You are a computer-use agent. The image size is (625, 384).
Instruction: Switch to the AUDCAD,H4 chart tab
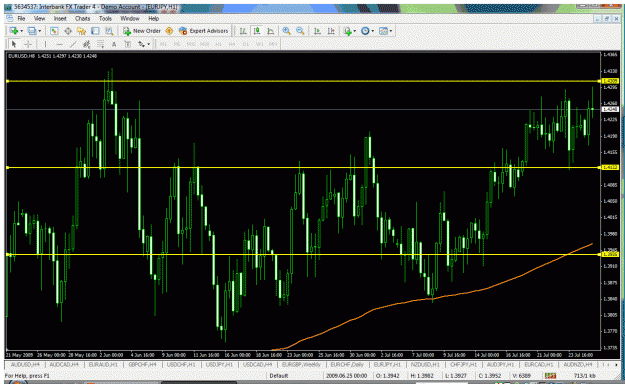coord(63,364)
